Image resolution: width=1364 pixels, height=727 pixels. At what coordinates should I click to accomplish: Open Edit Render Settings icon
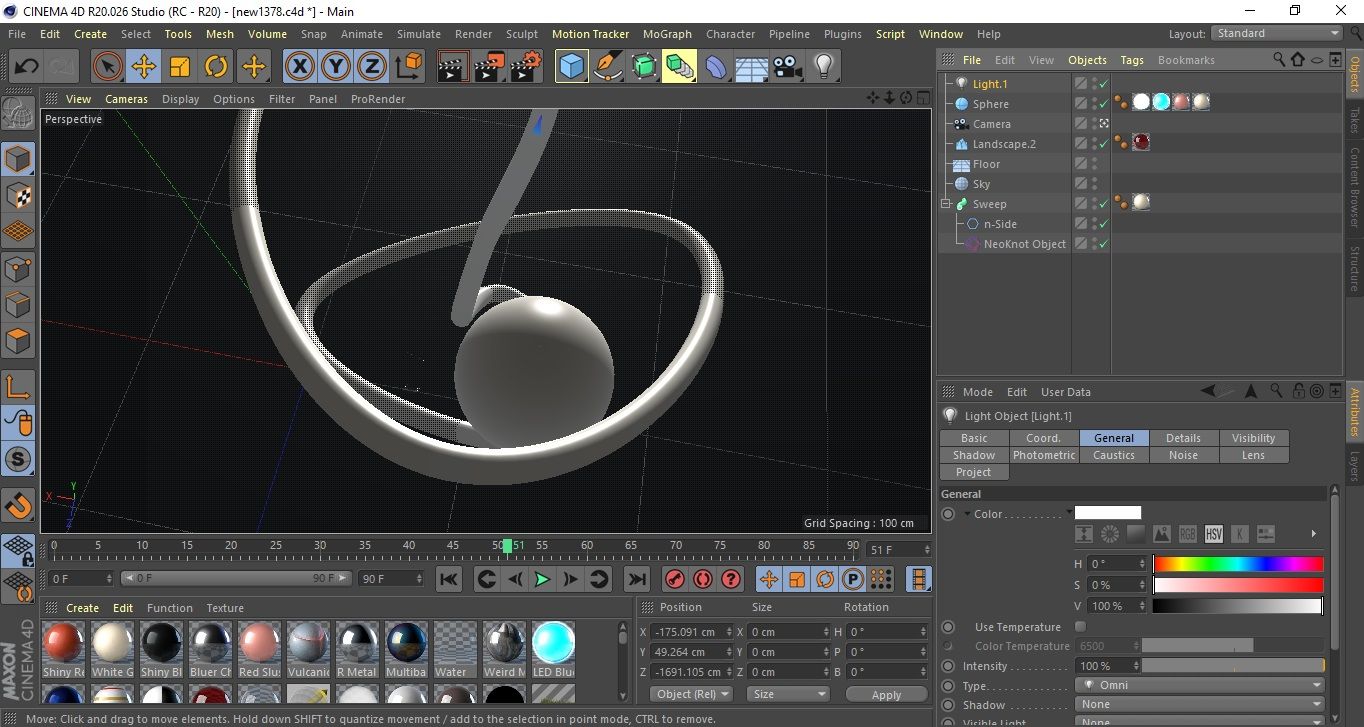[x=525, y=67]
